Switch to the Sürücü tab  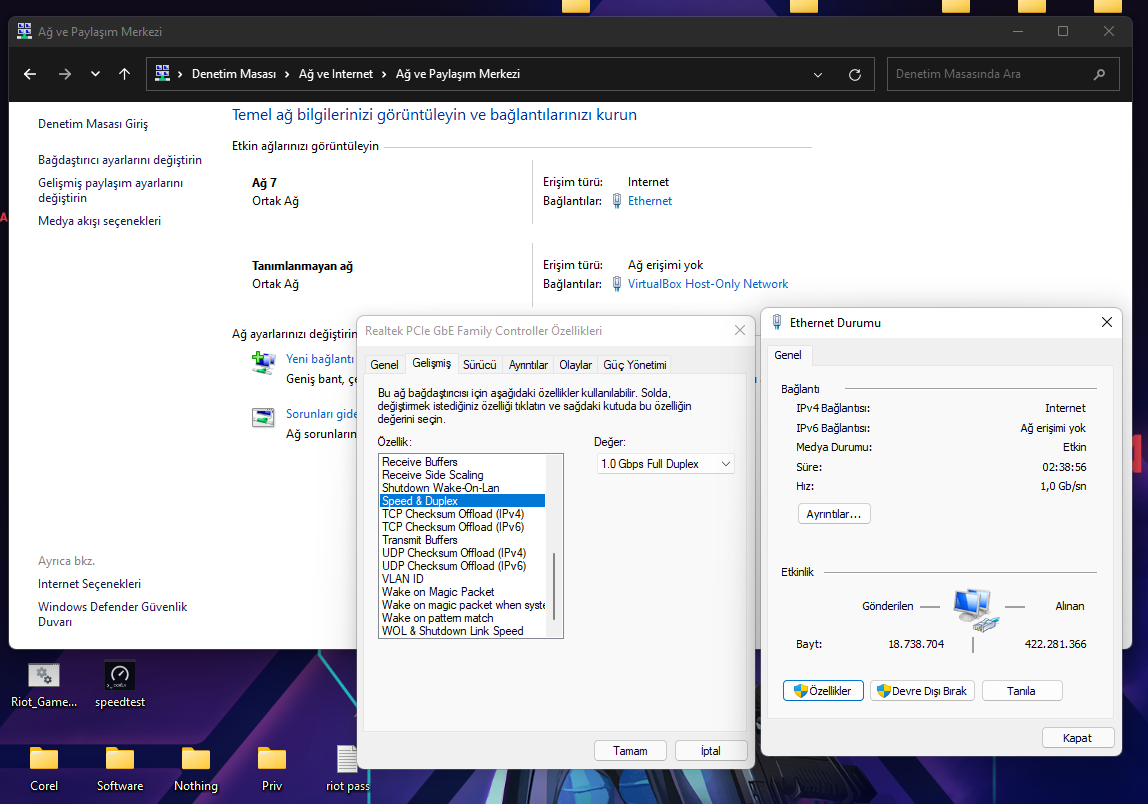[x=479, y=364]
